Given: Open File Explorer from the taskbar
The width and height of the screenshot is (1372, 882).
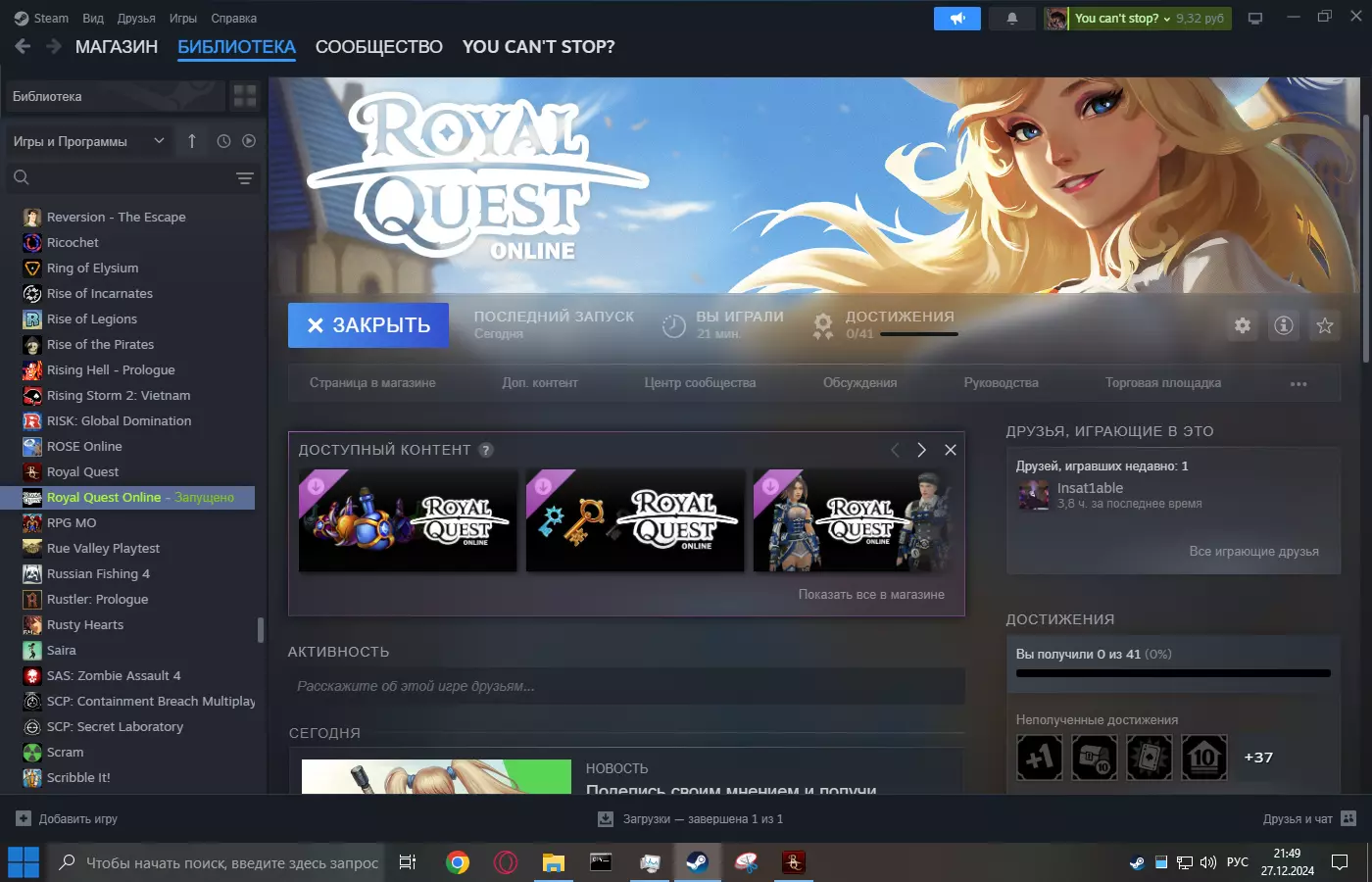Looking at the screenshot, I should pos(554,862).
